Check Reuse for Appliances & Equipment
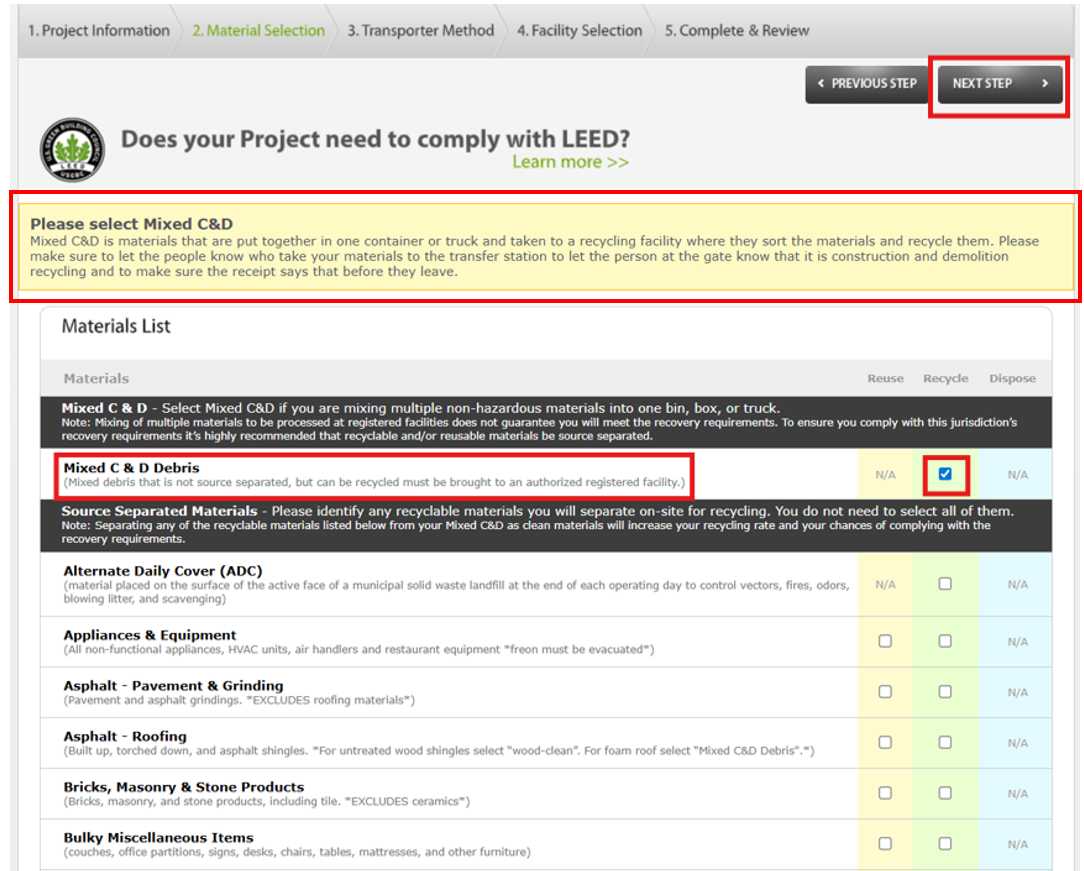1084x871 pixels. tap(885, 641)
